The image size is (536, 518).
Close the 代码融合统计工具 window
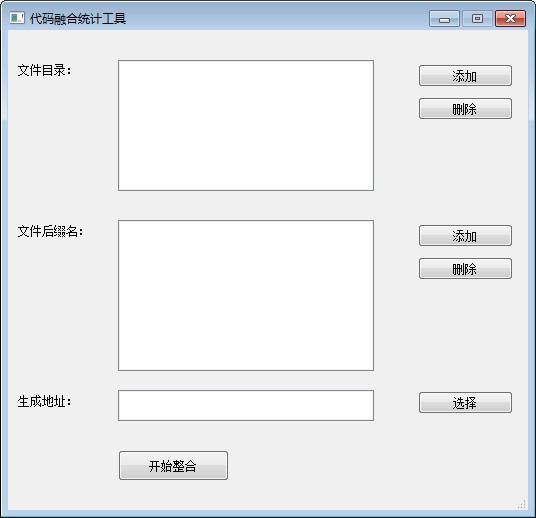(510, 18)
